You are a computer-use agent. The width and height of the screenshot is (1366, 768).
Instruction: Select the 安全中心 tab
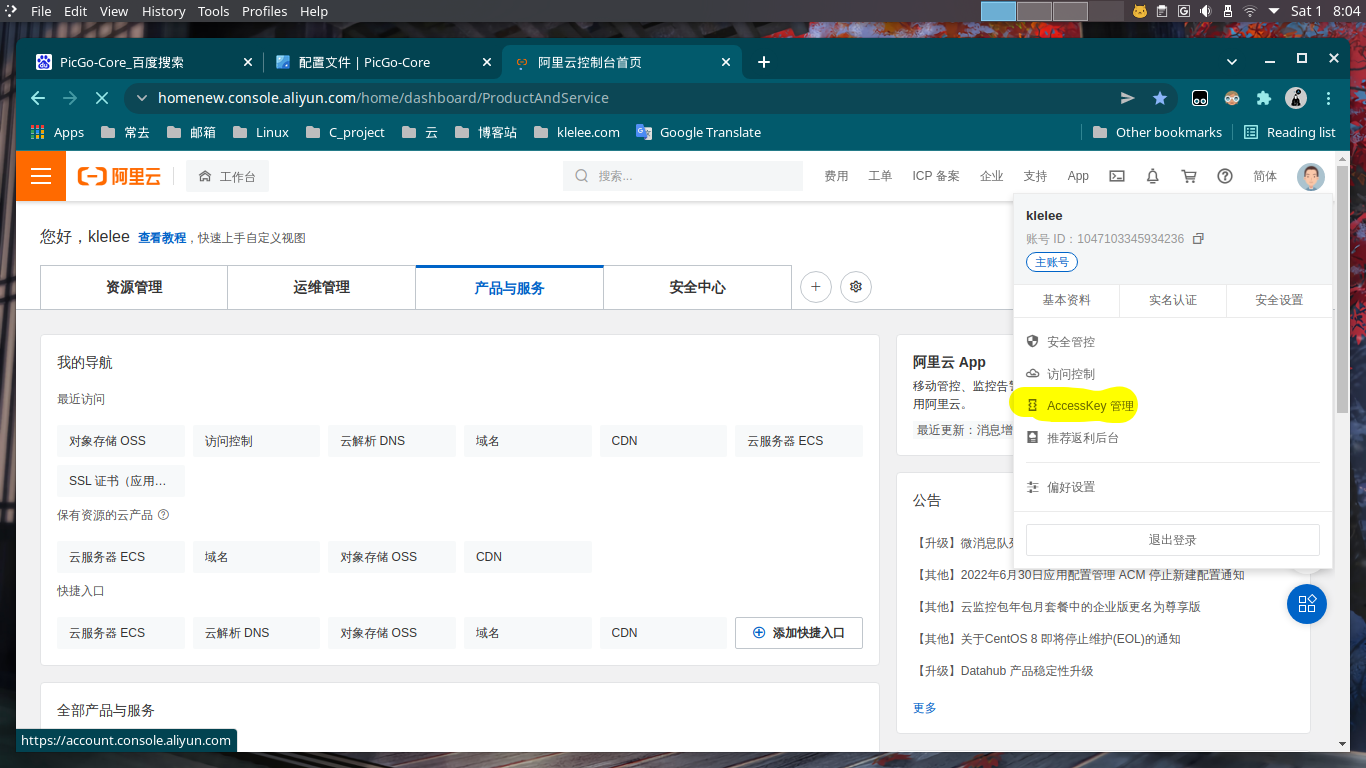coord(698,287)
